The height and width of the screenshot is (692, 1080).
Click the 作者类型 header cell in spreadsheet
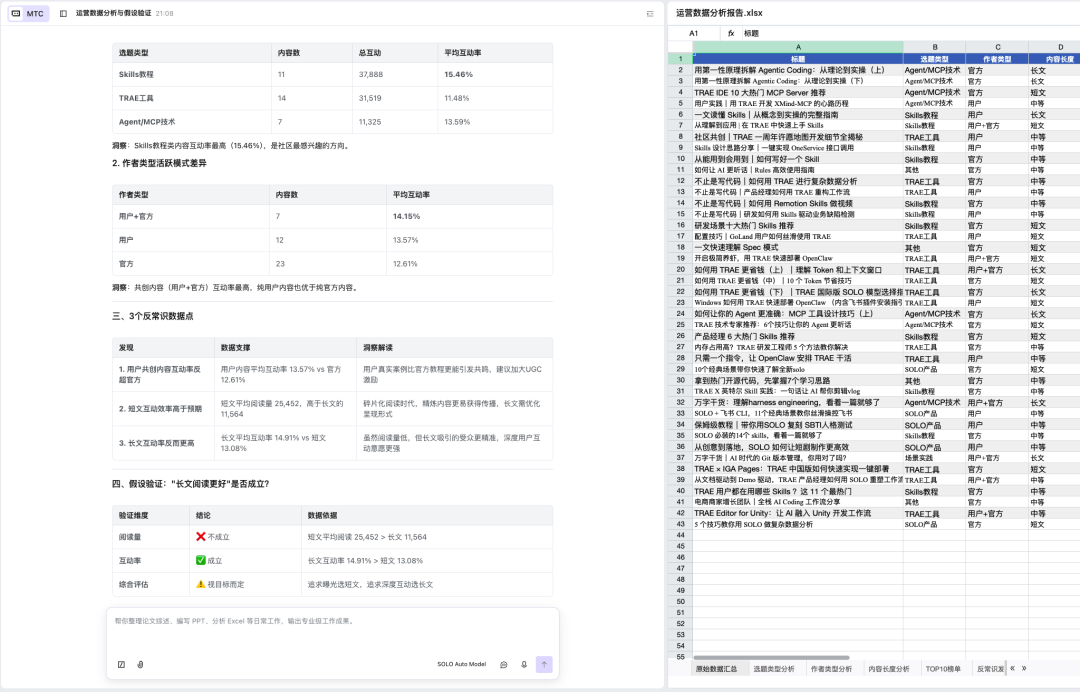coord(997,59)
